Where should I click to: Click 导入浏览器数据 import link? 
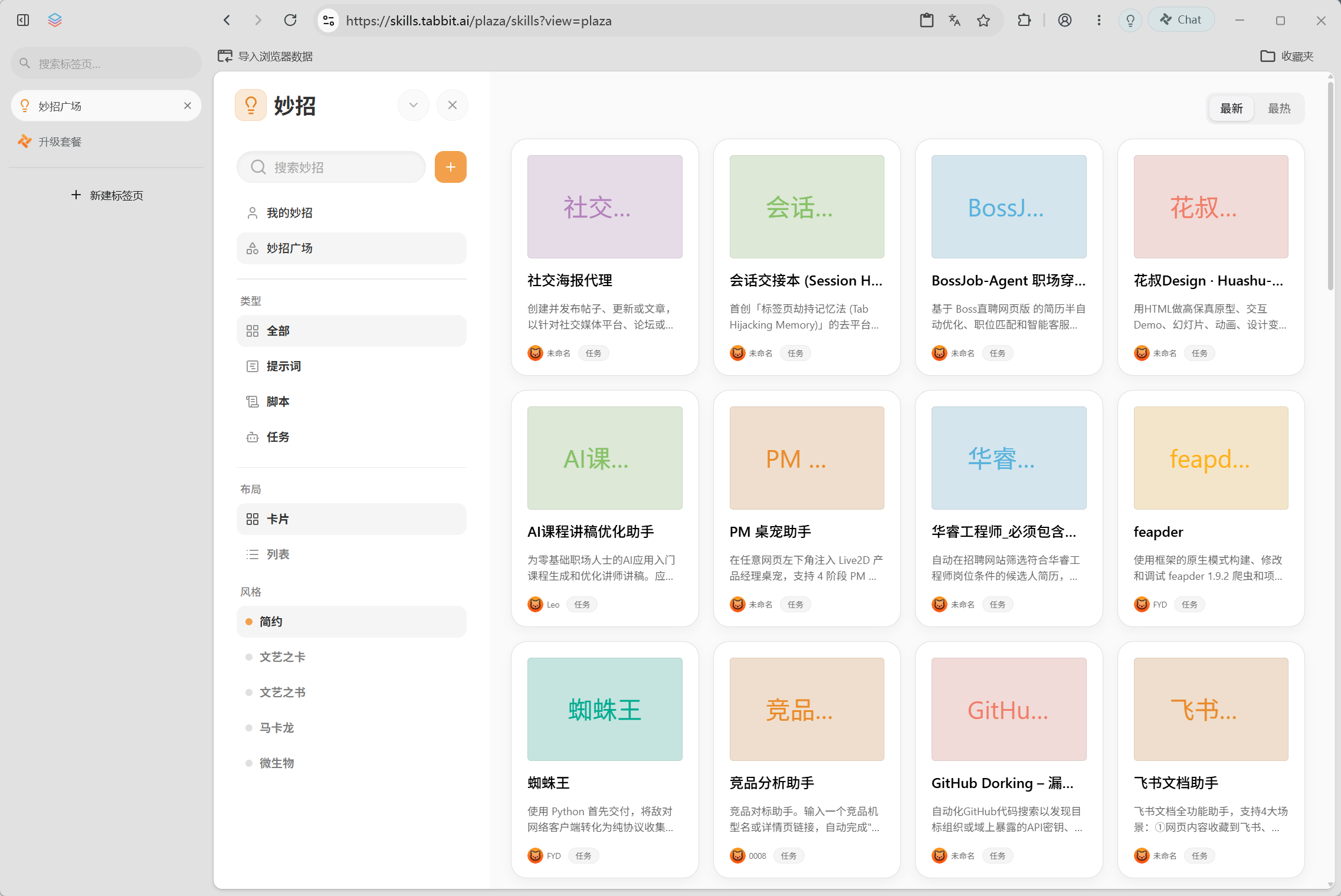pyautogui.click(x=265, y=56)
